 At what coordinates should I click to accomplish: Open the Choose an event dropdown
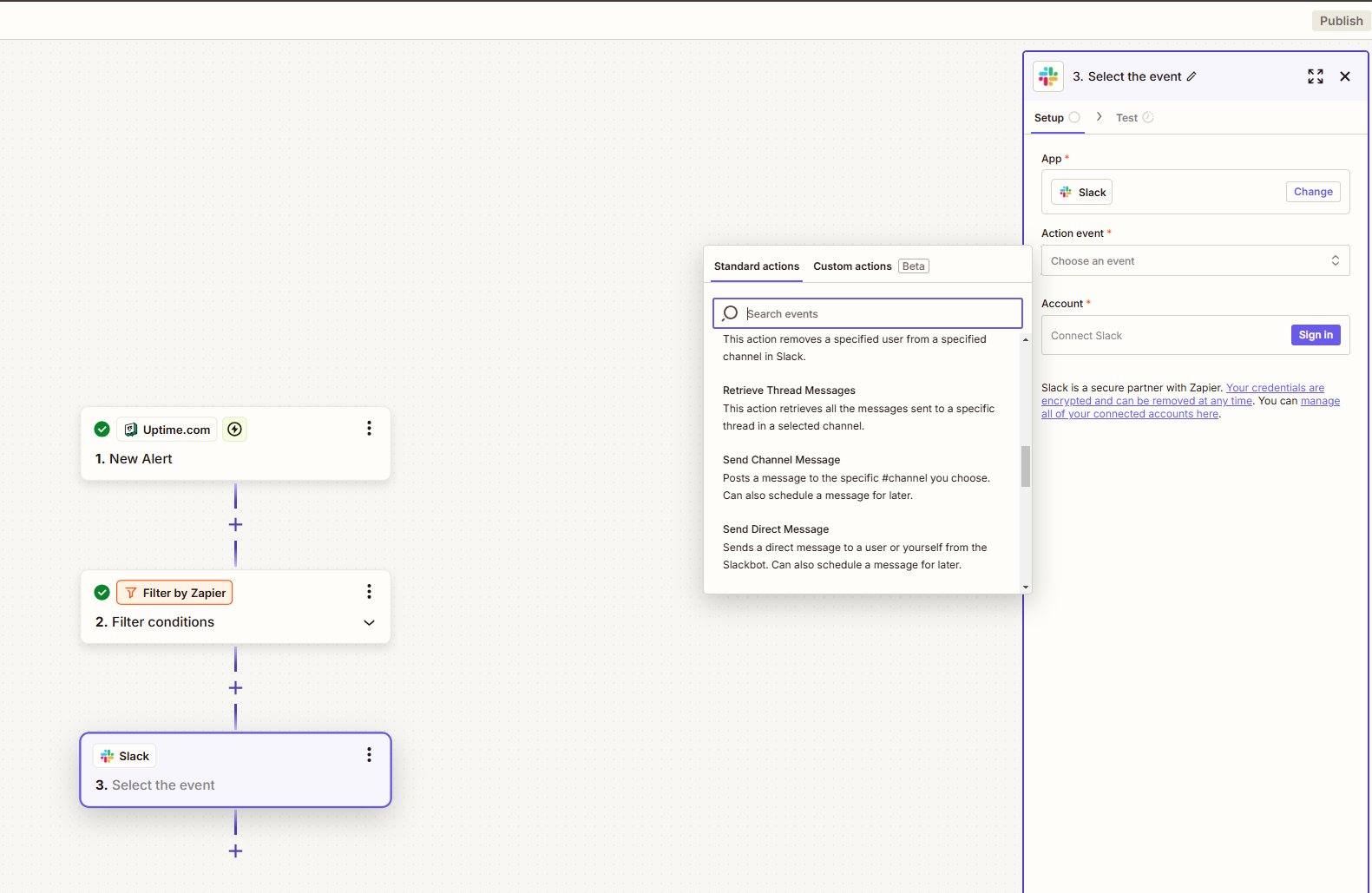click(1196, 260)
